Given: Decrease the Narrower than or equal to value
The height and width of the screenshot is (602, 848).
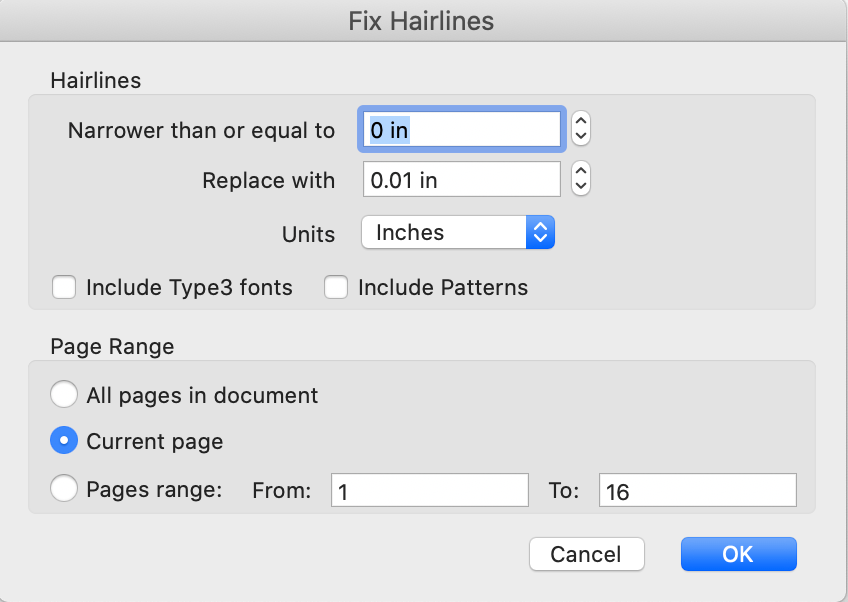Looking at the screenshot, I should tap(581, 136).
